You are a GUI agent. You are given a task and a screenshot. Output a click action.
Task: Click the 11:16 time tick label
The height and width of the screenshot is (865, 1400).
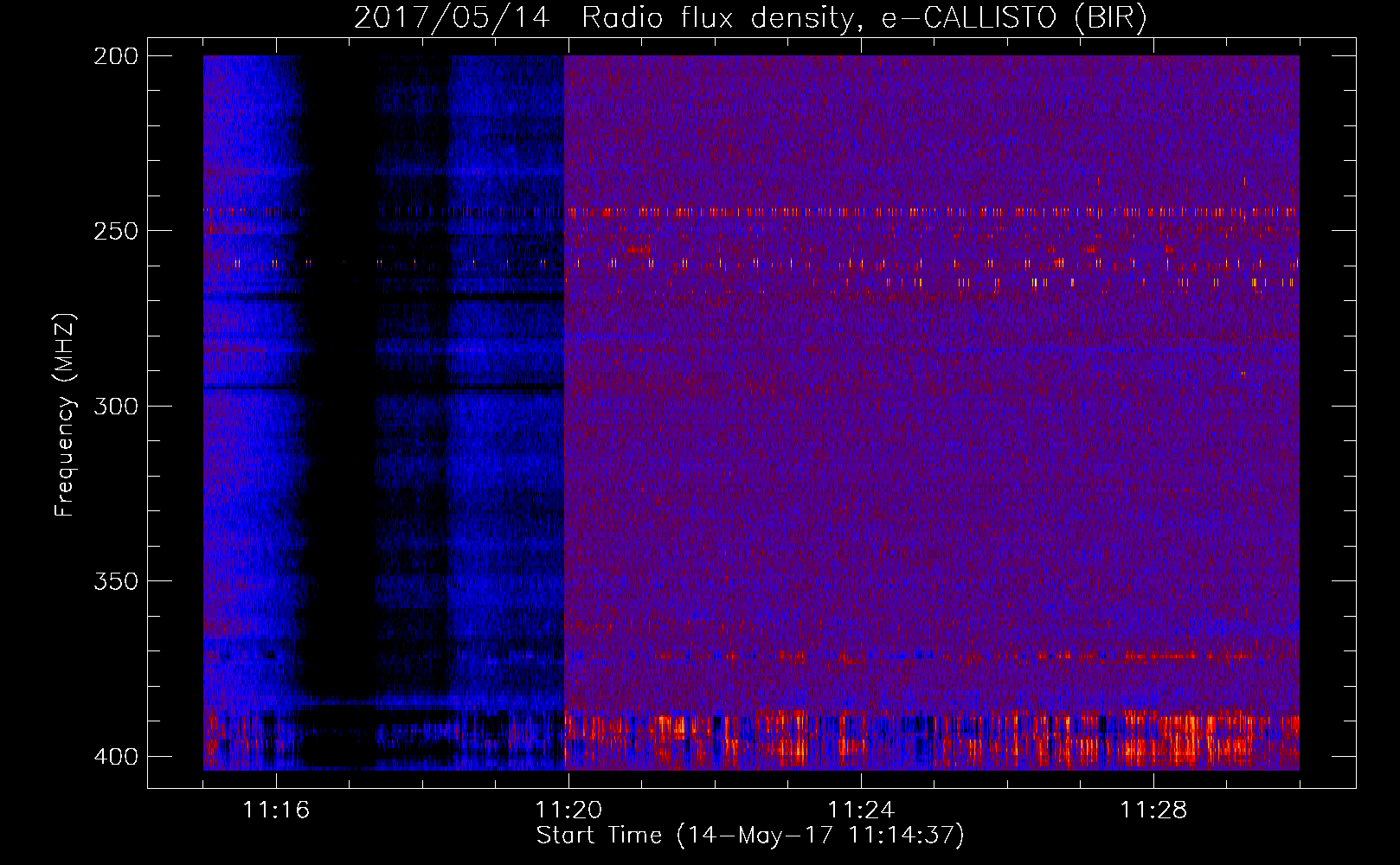276,810
